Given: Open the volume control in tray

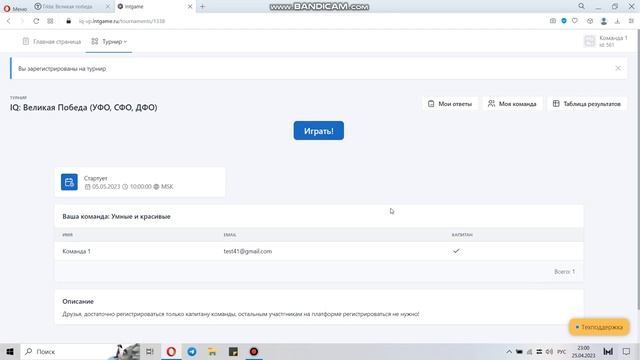Looking at the screenshot, I should [x=549, y=351].
